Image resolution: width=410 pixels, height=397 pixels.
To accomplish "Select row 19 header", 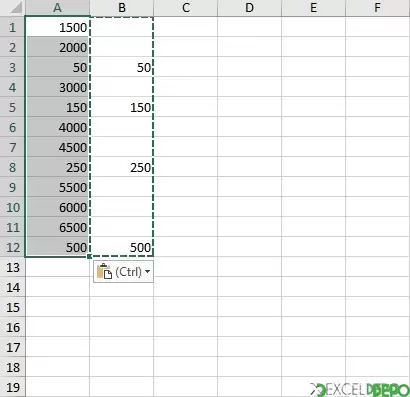I will [x=12, y=387].
